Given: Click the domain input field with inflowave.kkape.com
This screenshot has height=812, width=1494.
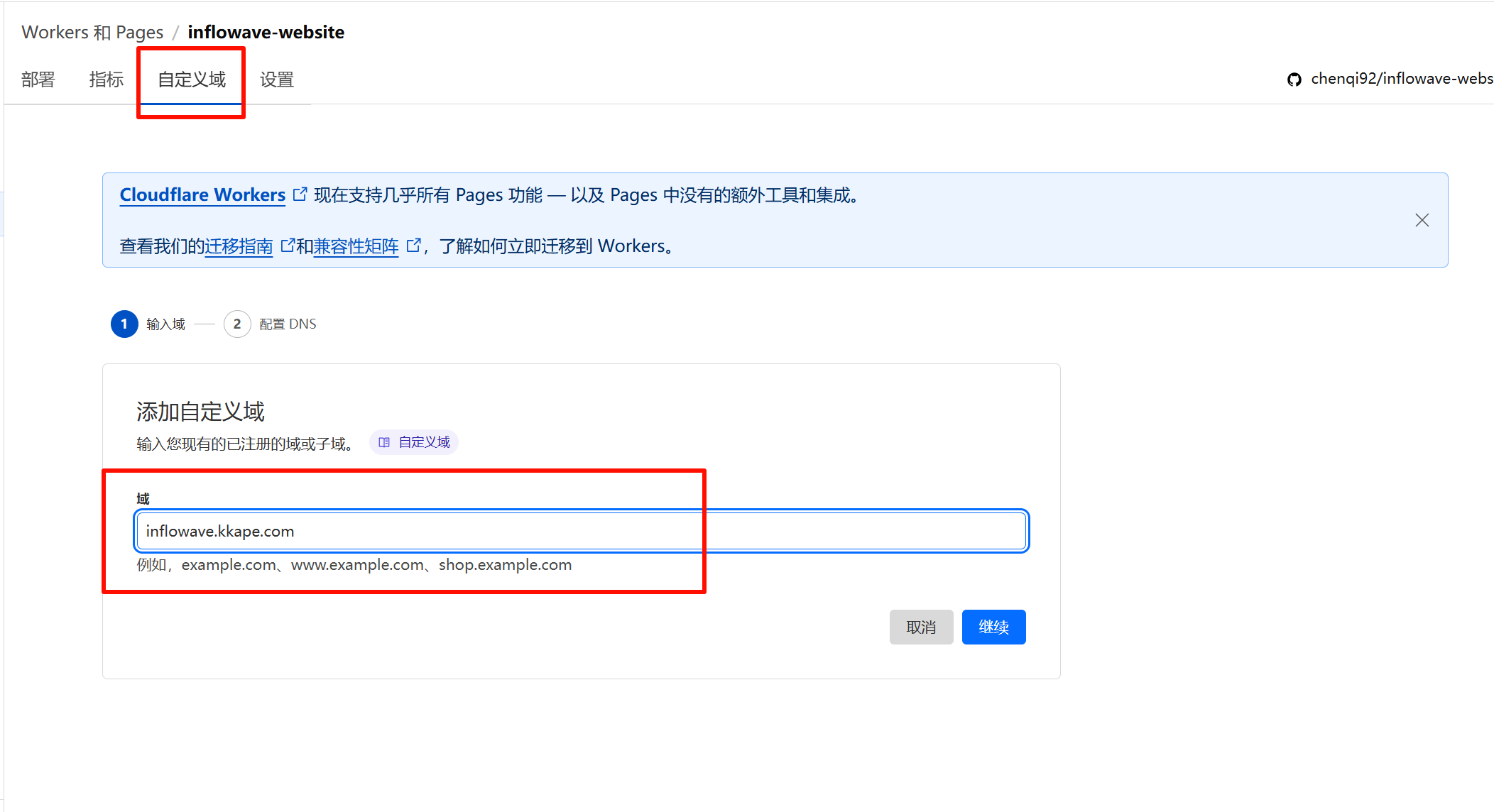Looking at the screenshot, I should tap(581, 532).
